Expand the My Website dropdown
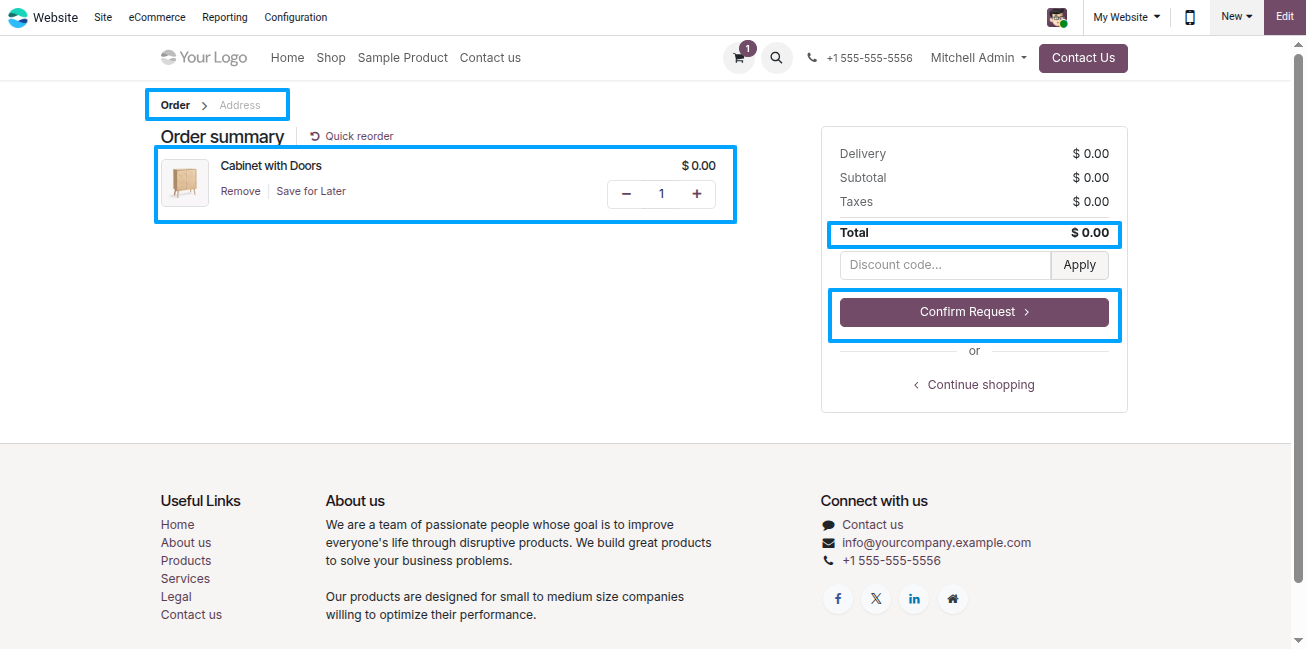Image resolution: width=1306 pixels, height=649 pixels. [1127, 17]
